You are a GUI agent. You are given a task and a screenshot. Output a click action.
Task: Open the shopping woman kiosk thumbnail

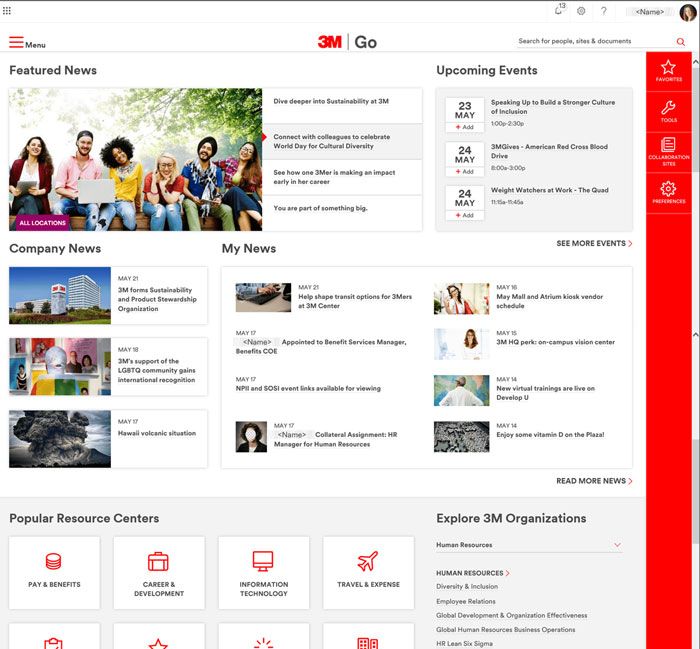click(x=461, y=299)
